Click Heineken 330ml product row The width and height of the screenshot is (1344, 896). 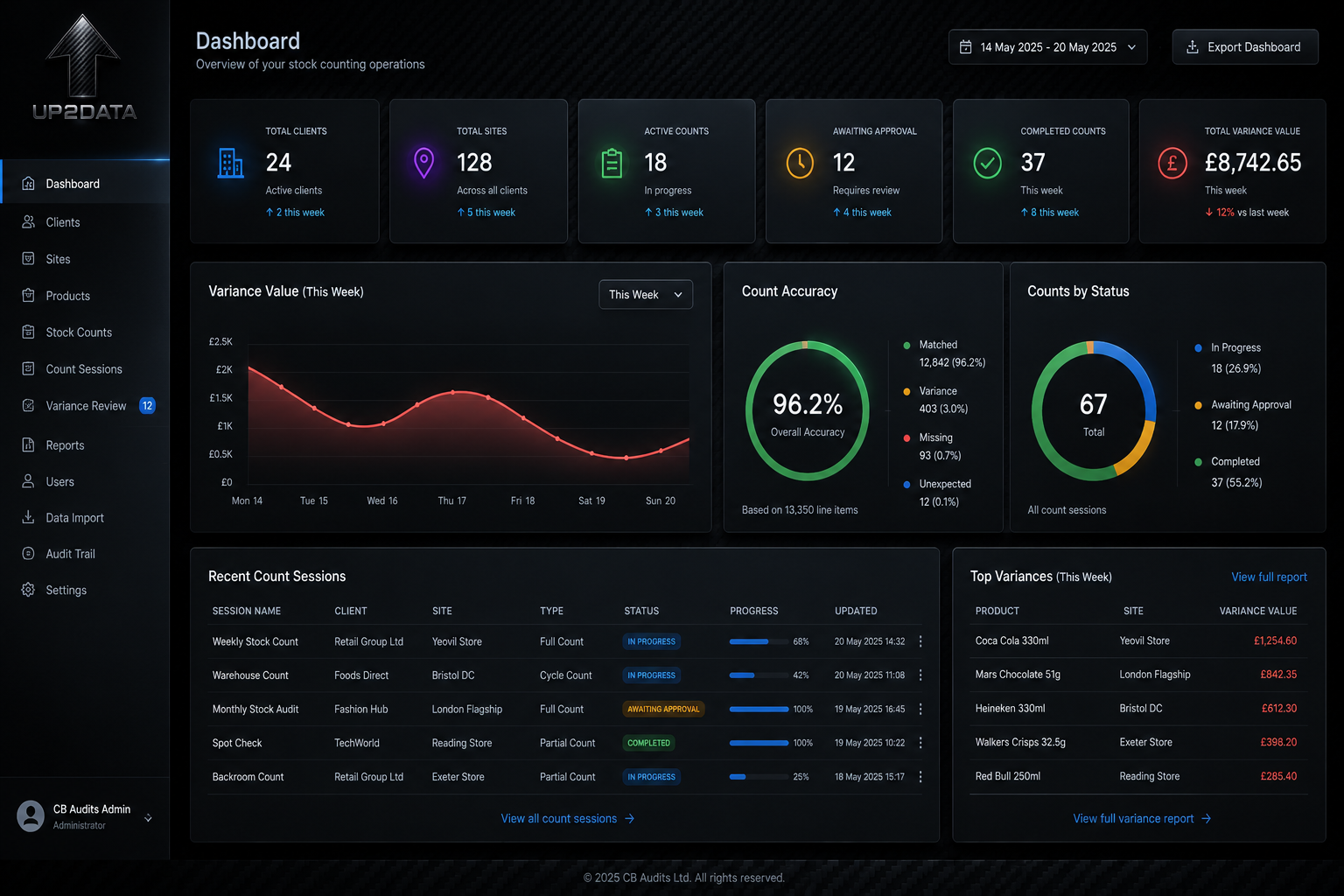[1137, 709]
